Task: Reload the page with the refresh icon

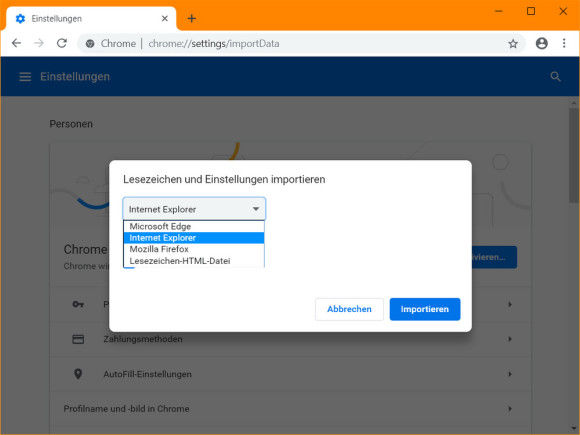Action: pyautogui.click(x=62, y=43)
